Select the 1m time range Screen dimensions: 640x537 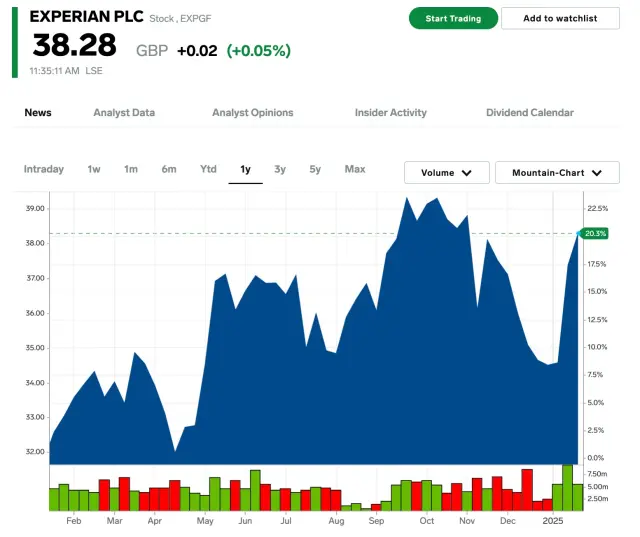coord(131,169)
